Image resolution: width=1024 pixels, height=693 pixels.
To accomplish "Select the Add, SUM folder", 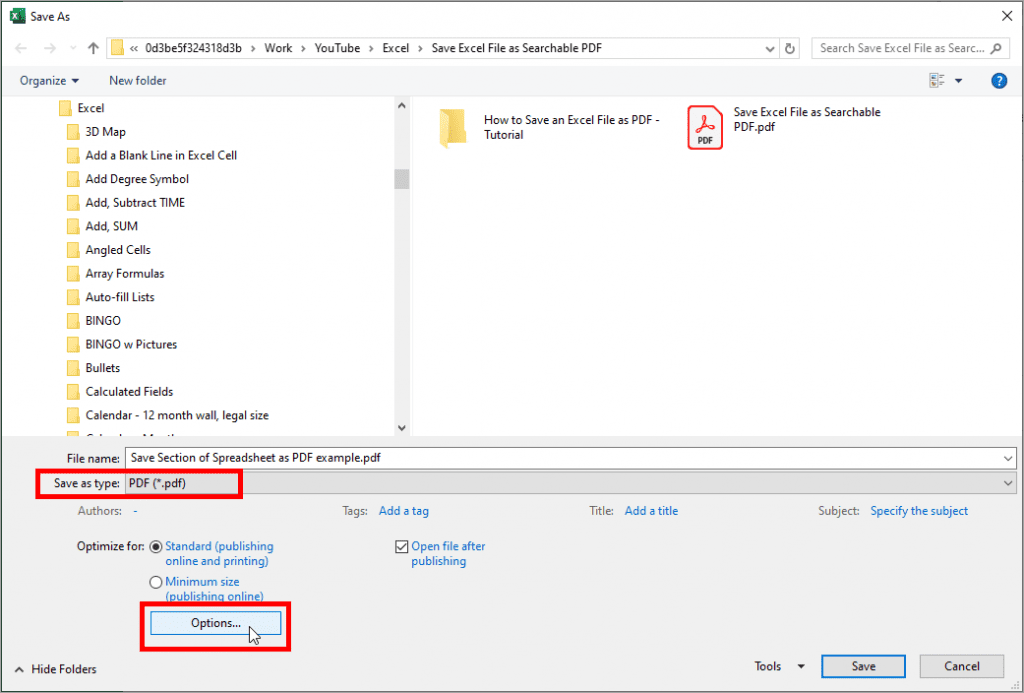I will click(x=103, y=226).
